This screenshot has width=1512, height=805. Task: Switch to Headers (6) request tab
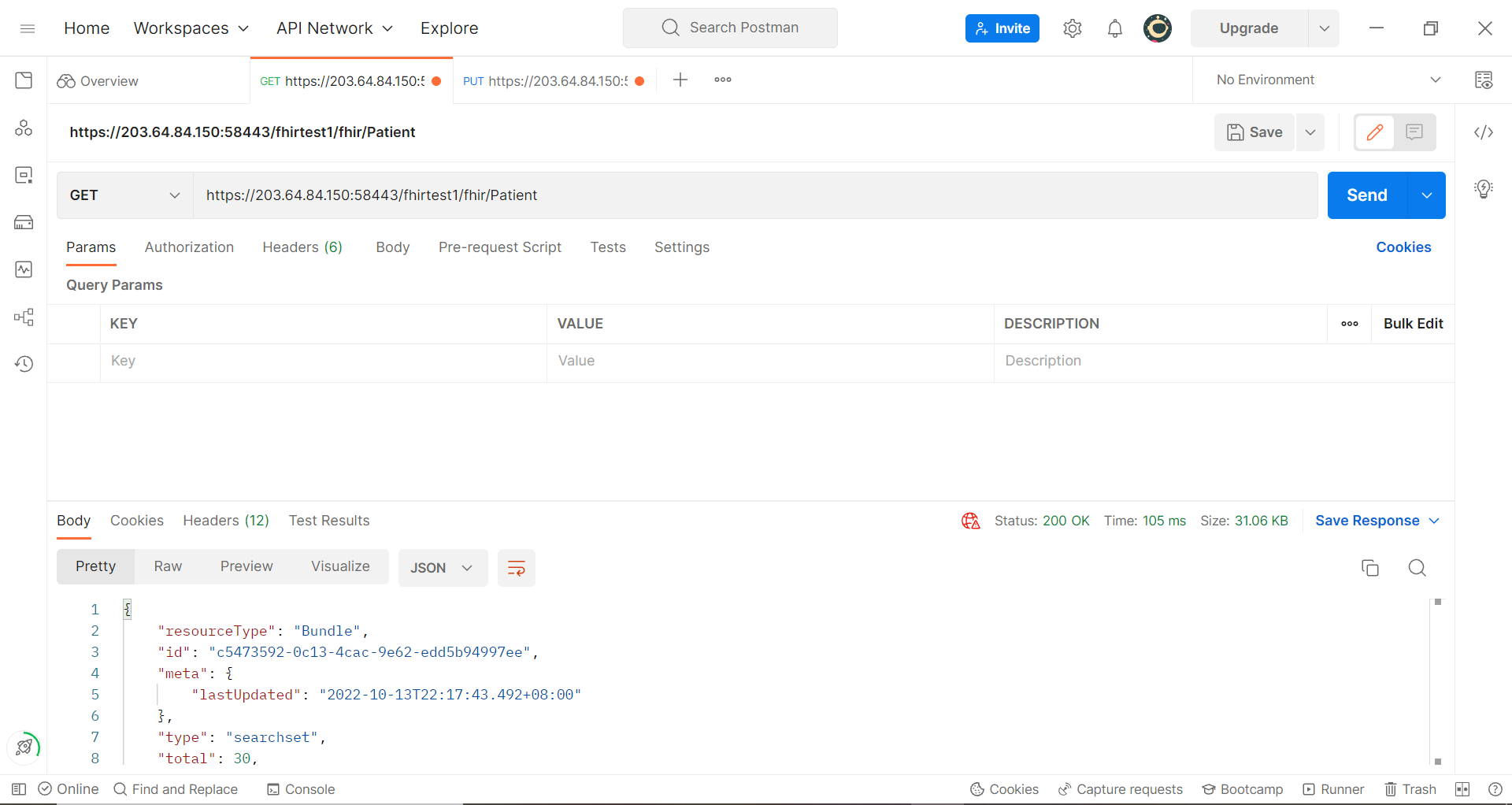click(x=302, y=247)
